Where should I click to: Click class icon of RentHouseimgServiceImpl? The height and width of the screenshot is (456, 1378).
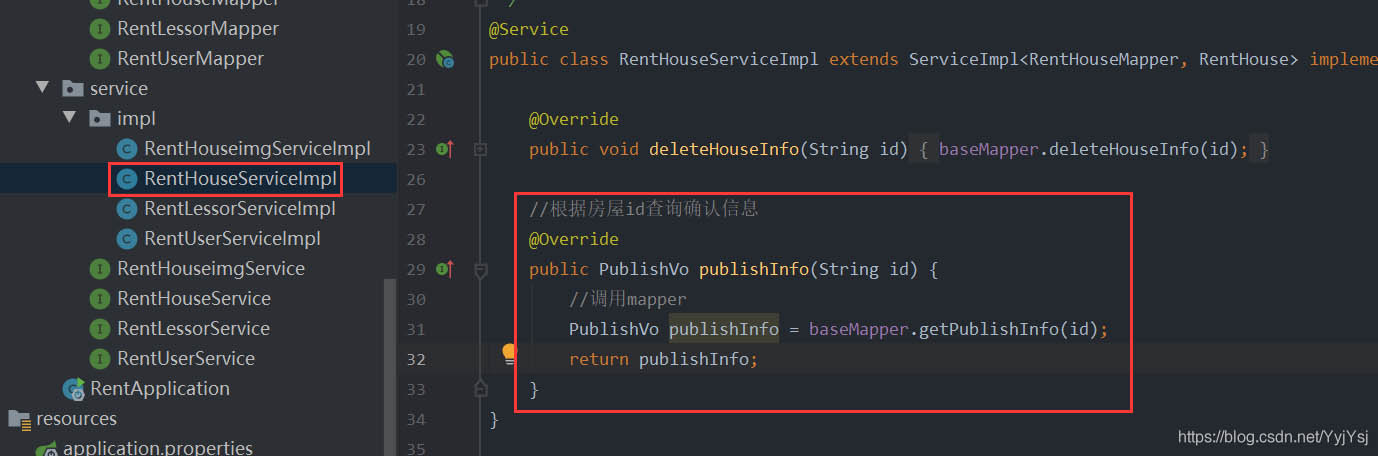click(x=126, y=149)
